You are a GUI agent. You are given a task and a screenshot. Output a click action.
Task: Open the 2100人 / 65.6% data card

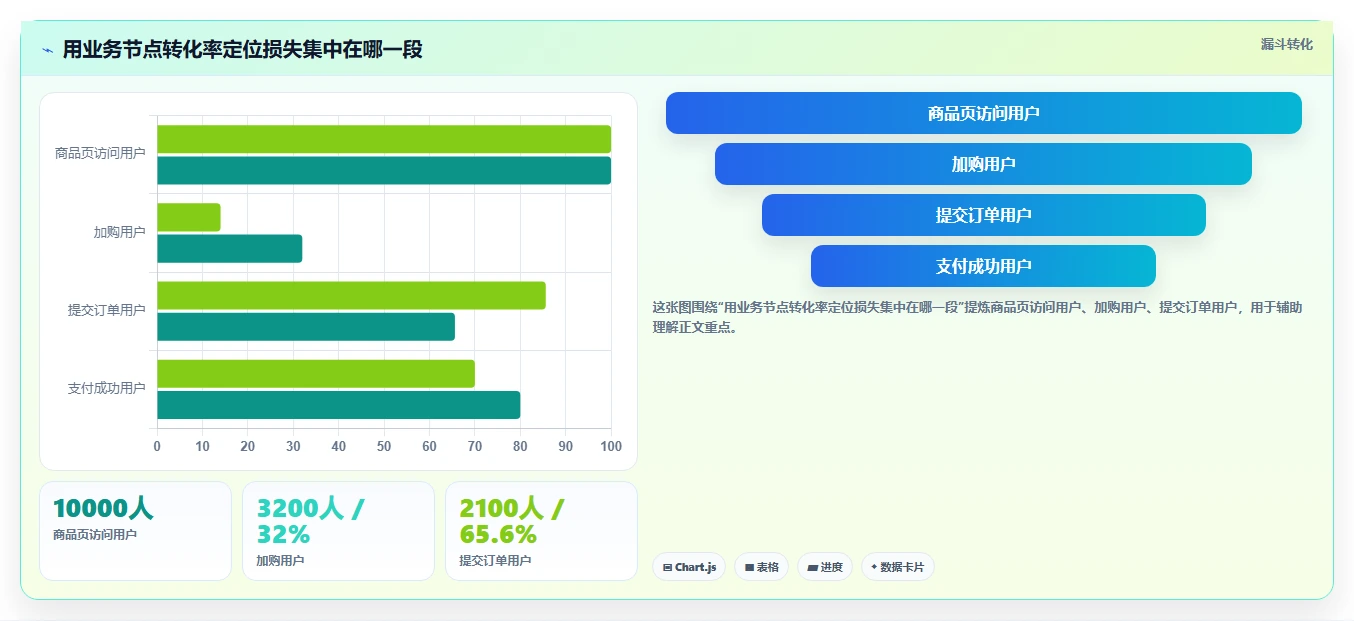tap(541, 531)
